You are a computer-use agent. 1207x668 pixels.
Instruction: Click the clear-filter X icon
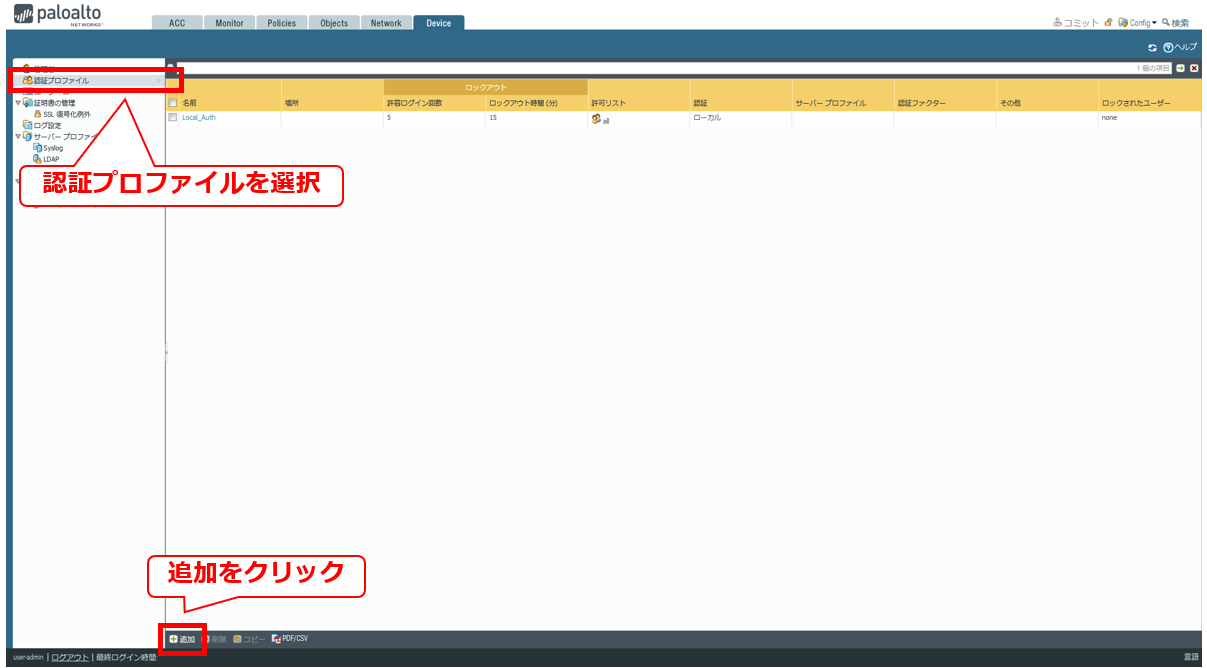pos(1194,68)
